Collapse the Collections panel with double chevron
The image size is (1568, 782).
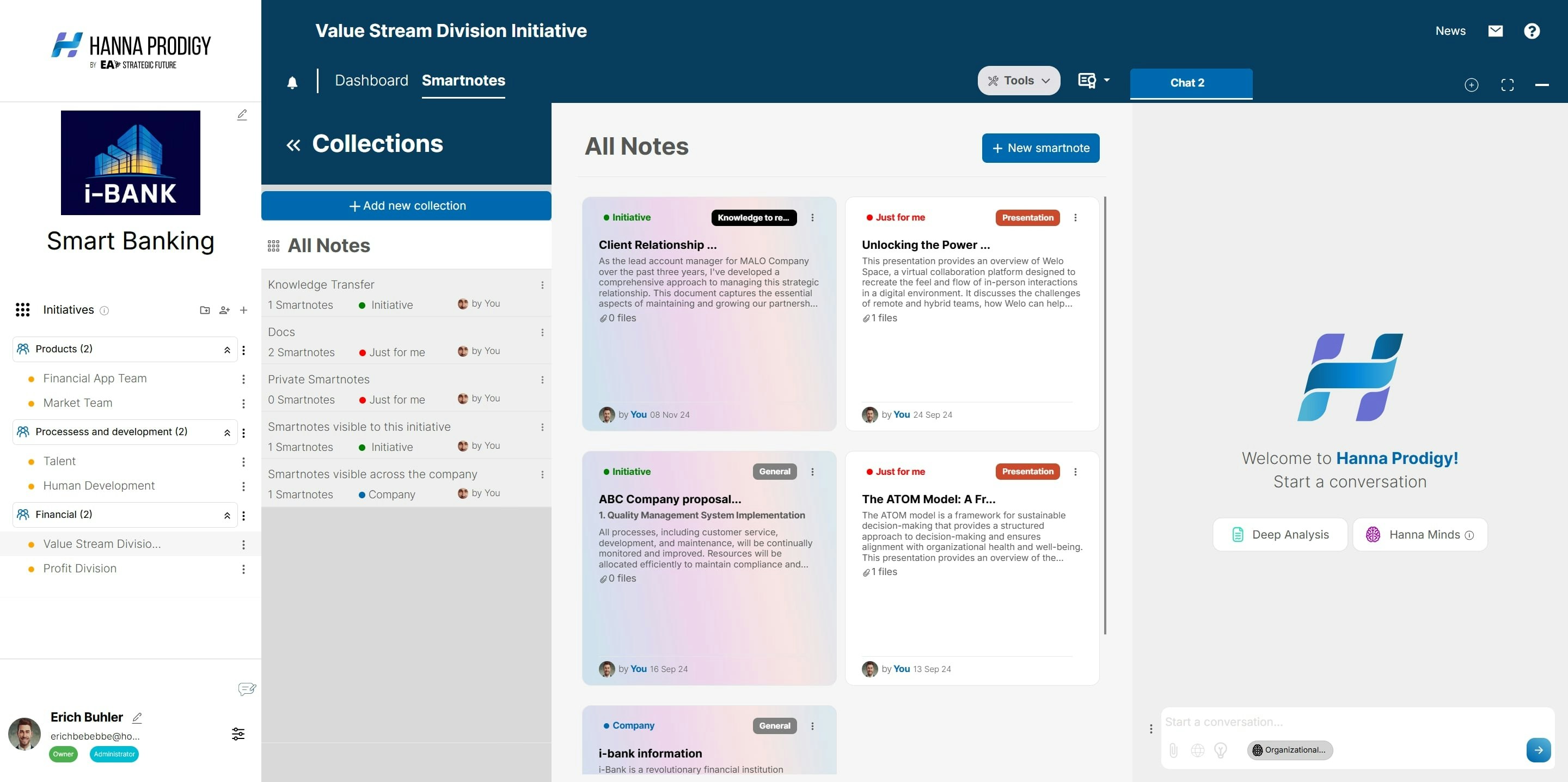pyautogui.click(x=293, y=145)
